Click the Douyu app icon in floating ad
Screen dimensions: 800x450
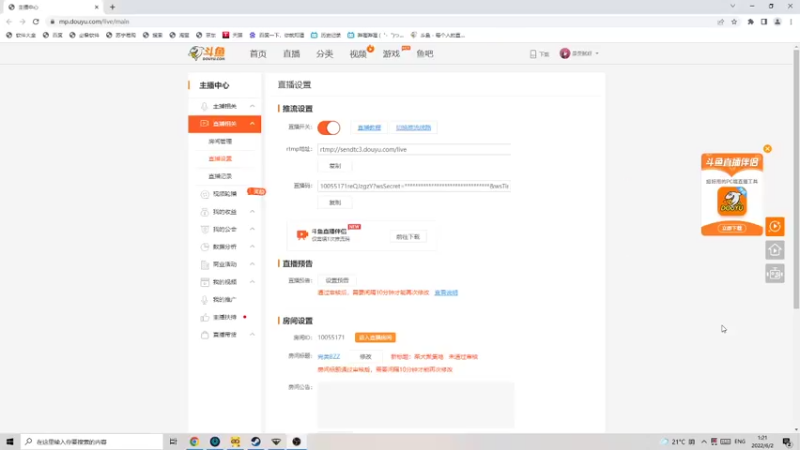pos(732,202)
